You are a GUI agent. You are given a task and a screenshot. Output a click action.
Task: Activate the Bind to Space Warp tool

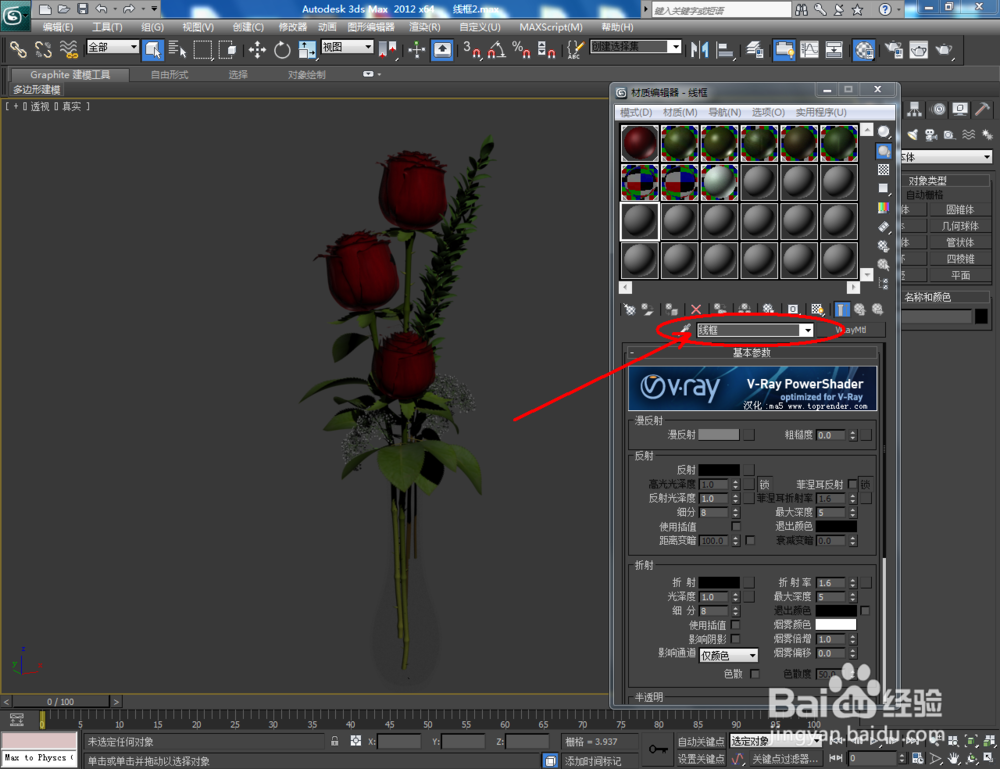click(68, 50)
